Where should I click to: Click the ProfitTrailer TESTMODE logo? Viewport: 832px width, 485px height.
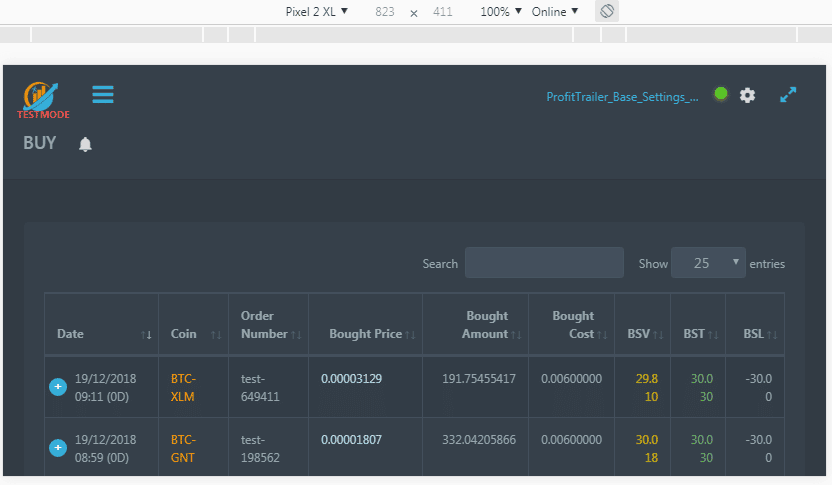[x=44, y=99]
